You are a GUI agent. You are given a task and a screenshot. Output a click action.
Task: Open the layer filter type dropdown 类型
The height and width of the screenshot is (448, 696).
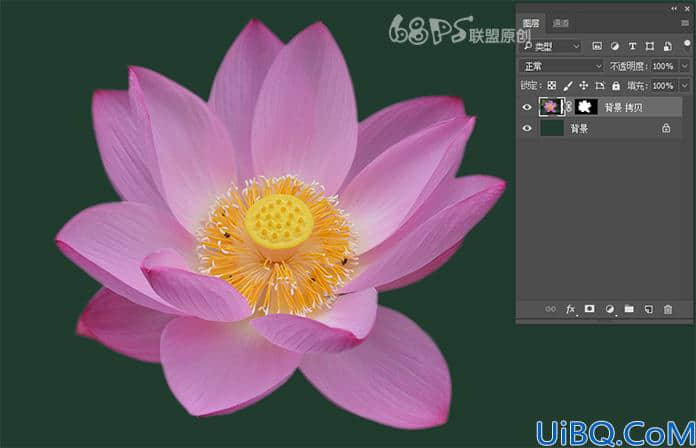[552, 46]
